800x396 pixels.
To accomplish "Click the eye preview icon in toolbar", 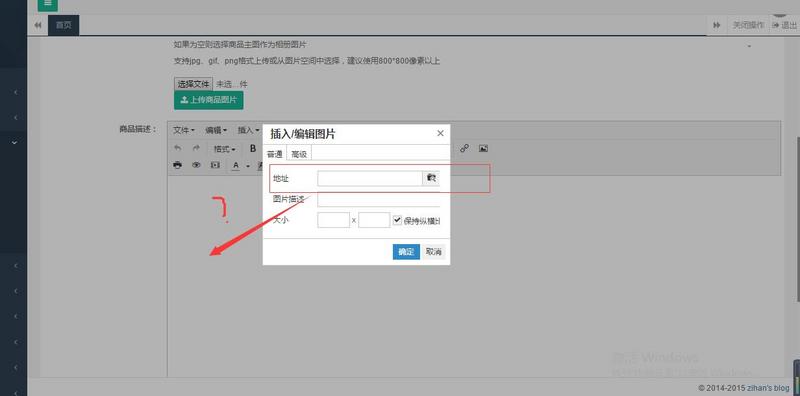I will 196,165.
